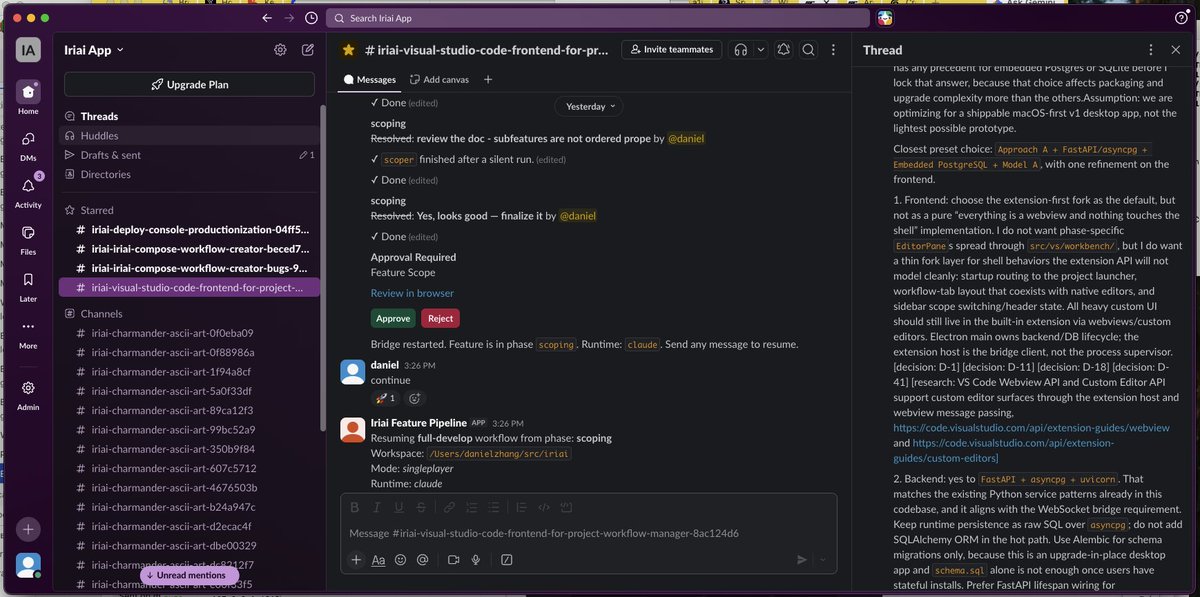The height and width of the screenshot is (597, 1200).
Task: Open Iriai App workspace menu
Action: pyautogui.click(x=94, y=49)
